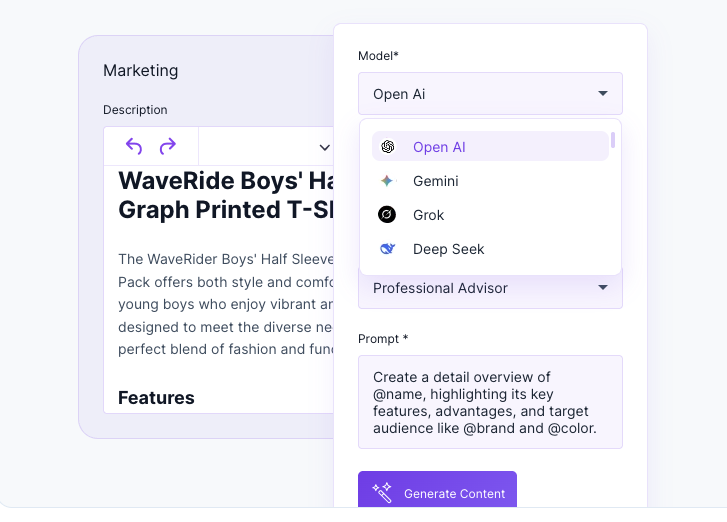Click the OpenAI logo icon
Screen dimensions: 727x522
[x=388, y=147]
